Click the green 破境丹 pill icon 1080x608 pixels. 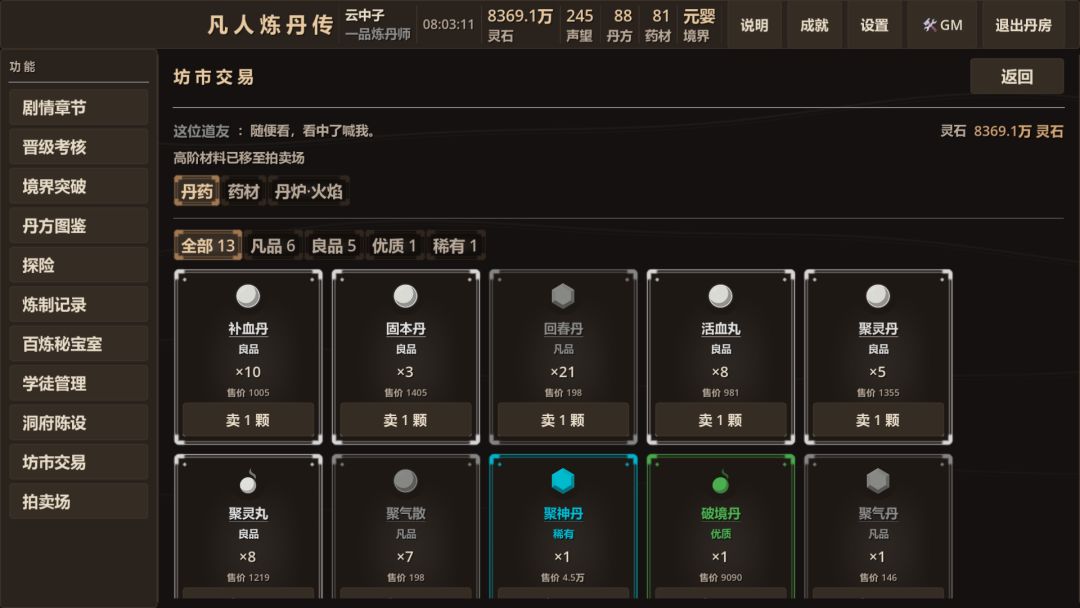[x=720, y=482]
